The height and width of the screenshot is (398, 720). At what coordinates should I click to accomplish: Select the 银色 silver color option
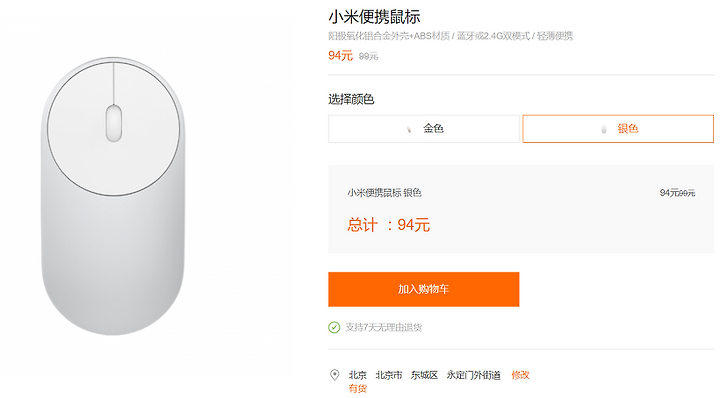pos(618,129)
